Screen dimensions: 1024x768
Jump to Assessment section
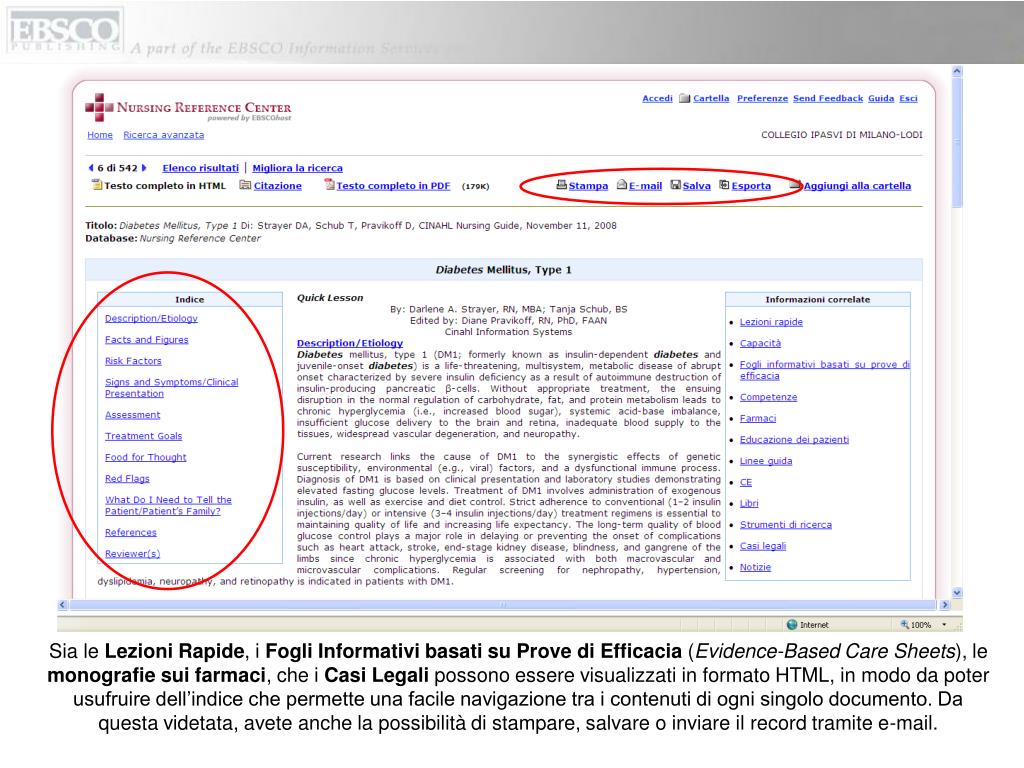click(x=133, y=415)
